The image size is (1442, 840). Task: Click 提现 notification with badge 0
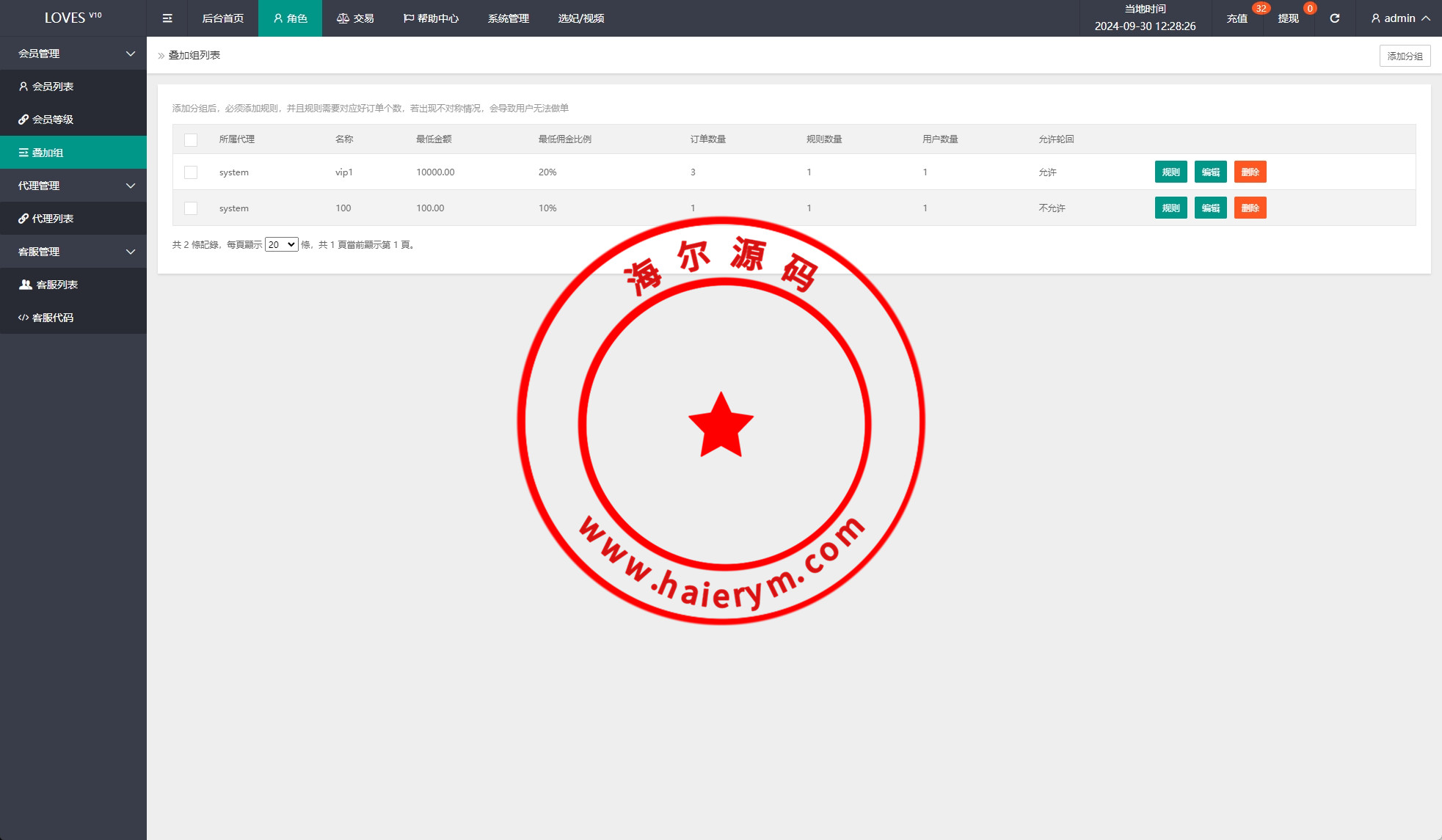click(x=1289, y=18)
